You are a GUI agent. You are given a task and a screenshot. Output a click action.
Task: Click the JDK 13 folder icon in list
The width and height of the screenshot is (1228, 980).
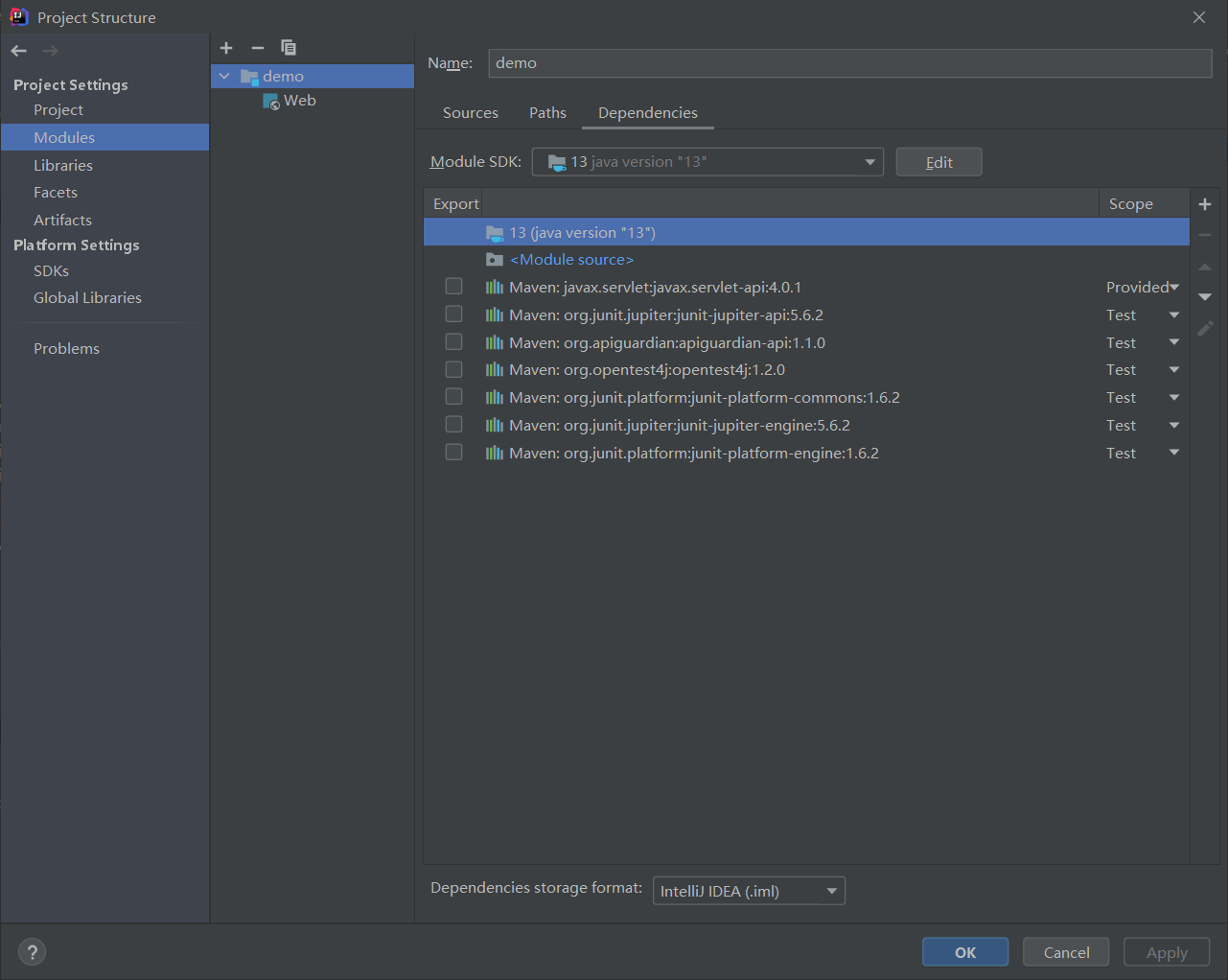click(x=495, y=233)
